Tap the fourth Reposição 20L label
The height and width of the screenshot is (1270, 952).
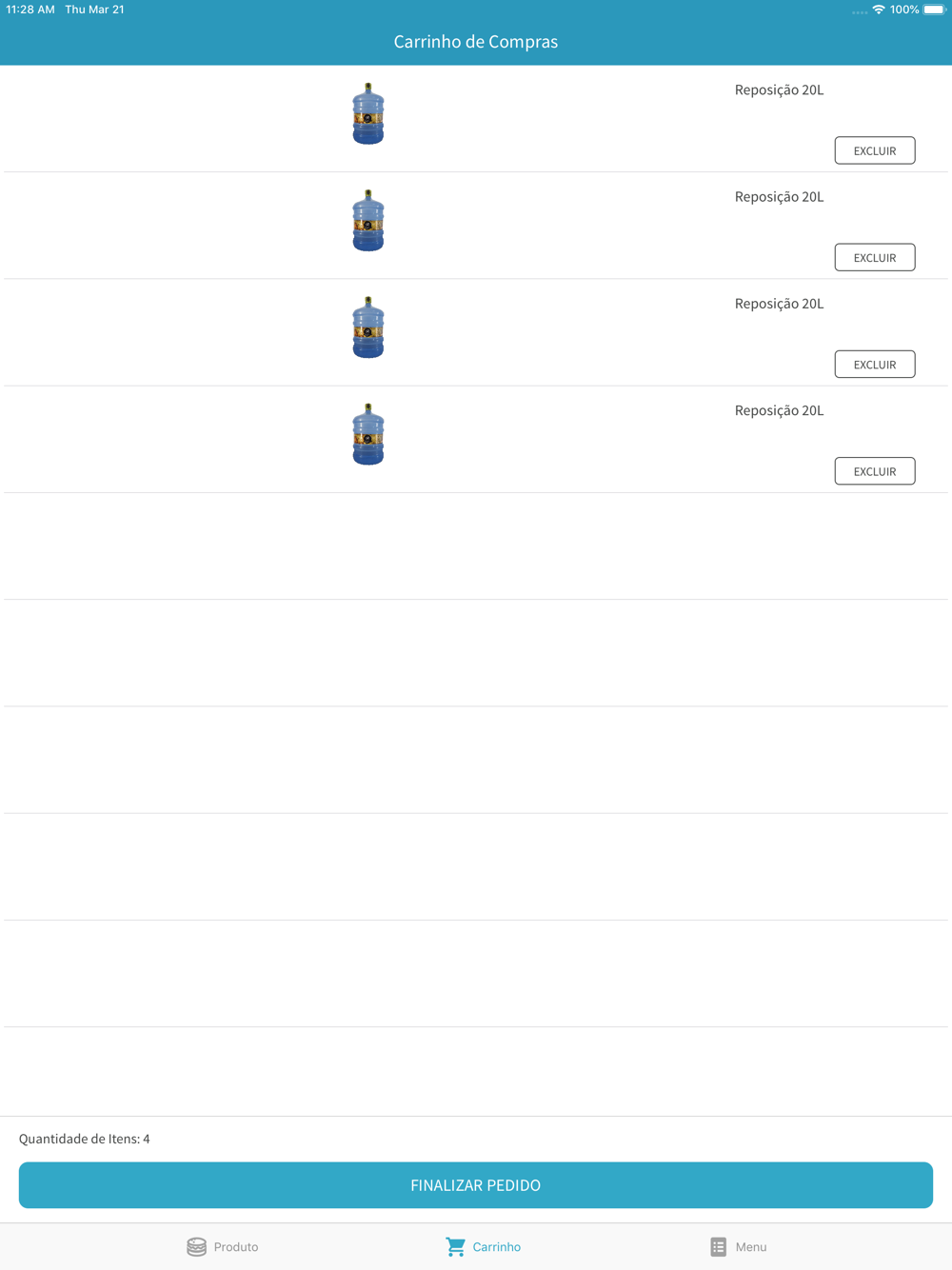coord(779,410)
